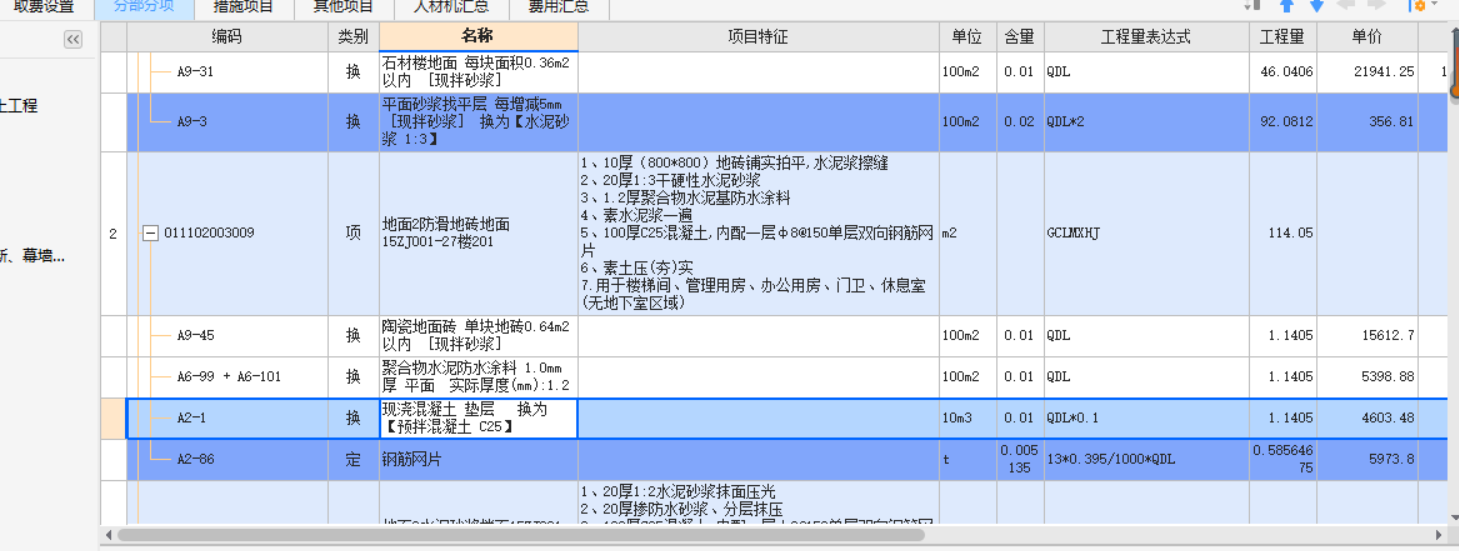
Task: Switch to 分部分项 tab
Action: click(144, 7)
